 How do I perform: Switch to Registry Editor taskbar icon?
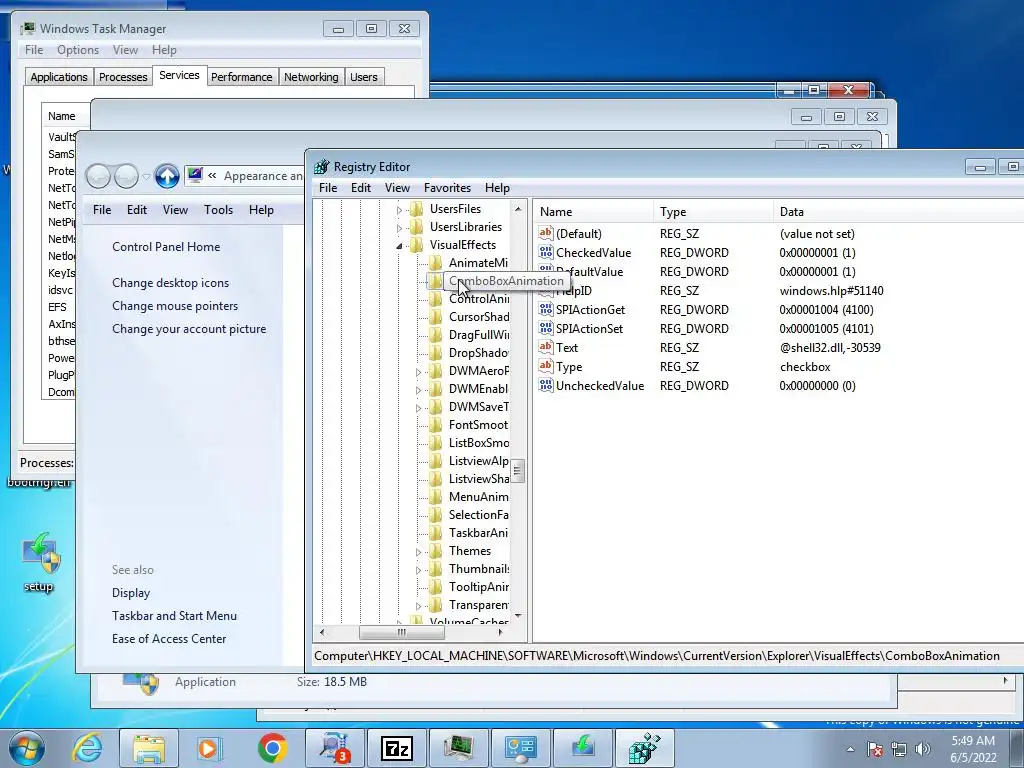pyautogui.click(x=645, y=748)
